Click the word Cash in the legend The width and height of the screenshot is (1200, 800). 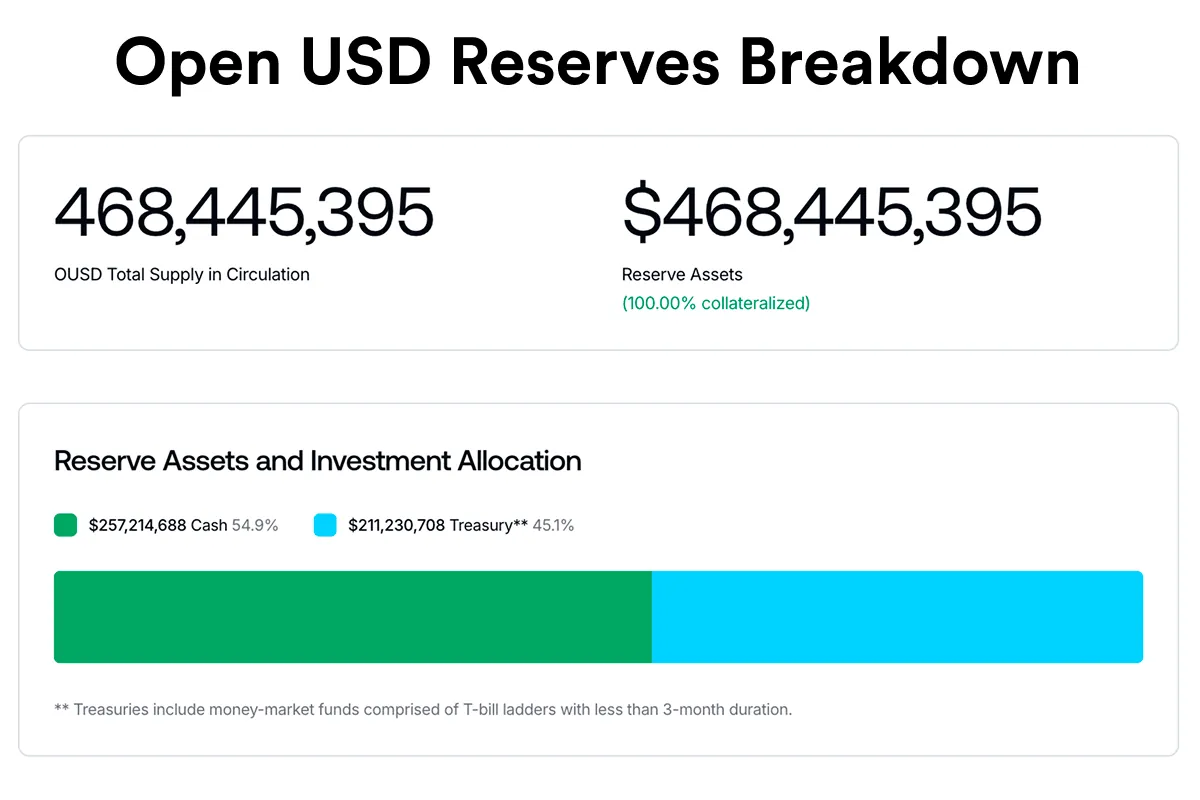[209, 525]
